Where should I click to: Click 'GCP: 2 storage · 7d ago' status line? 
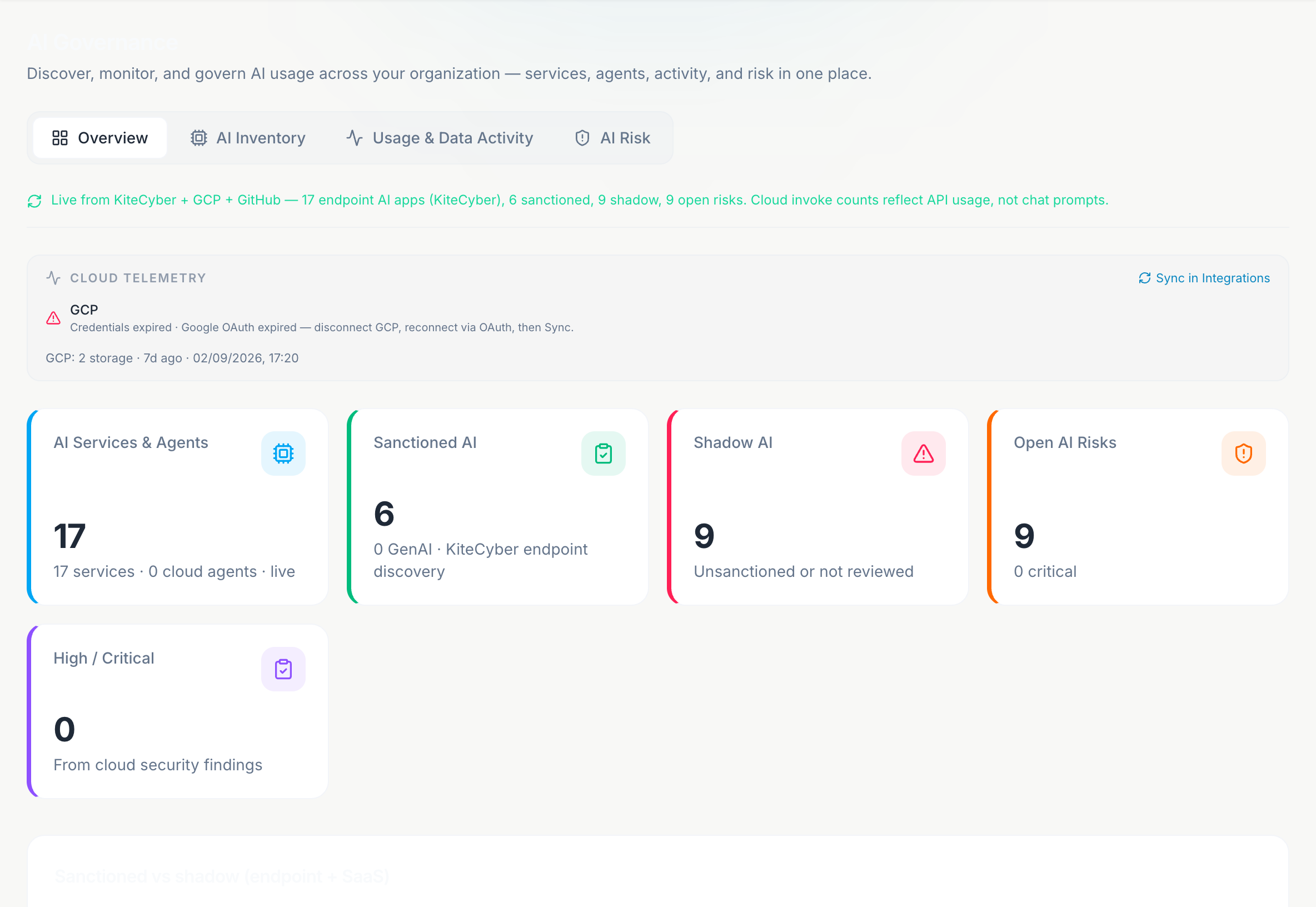[x=172, y=358]
